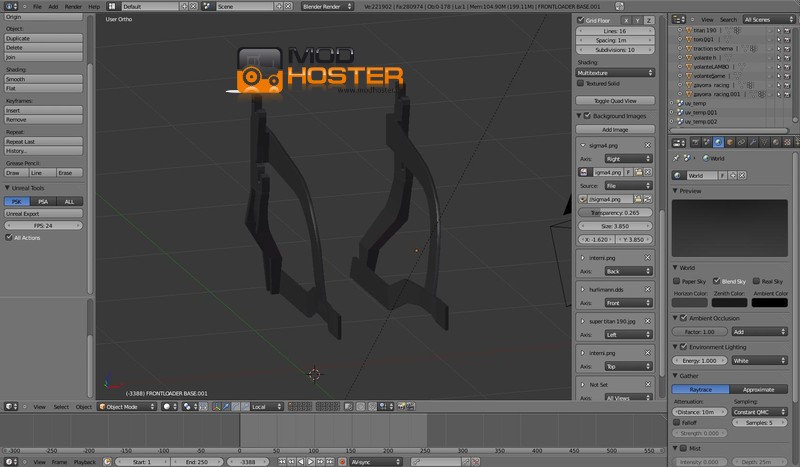Click the OpenGL render animation clapper icon
The height and width of the screenshot is (467, 800).
[411, 407]
